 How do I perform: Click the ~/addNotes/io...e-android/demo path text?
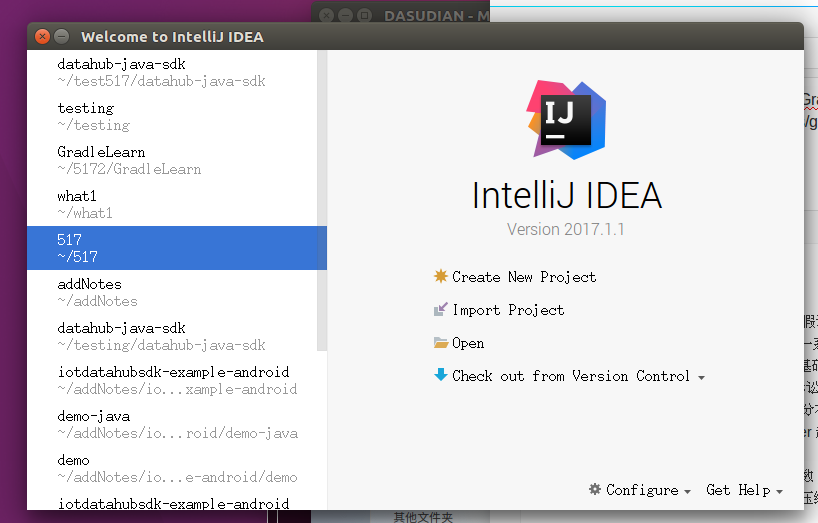(x=177, y=477)
